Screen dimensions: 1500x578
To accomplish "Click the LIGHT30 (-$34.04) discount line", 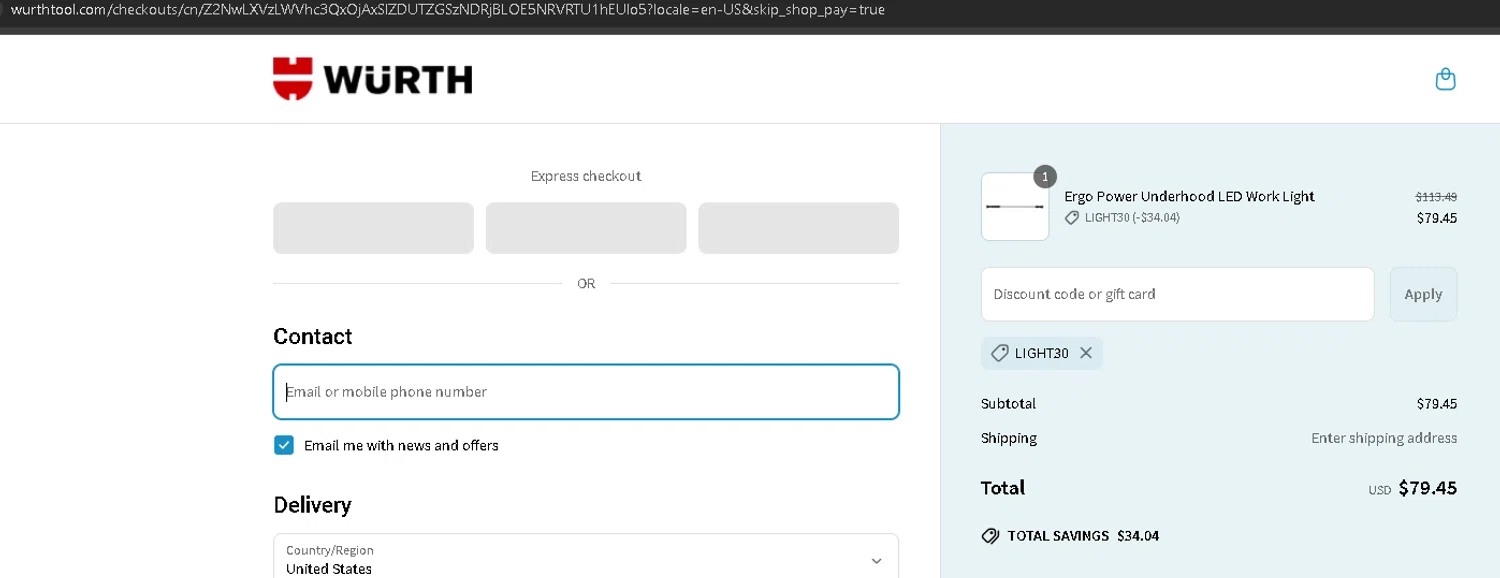I will pyautogui.click(x=1122, y=217).
